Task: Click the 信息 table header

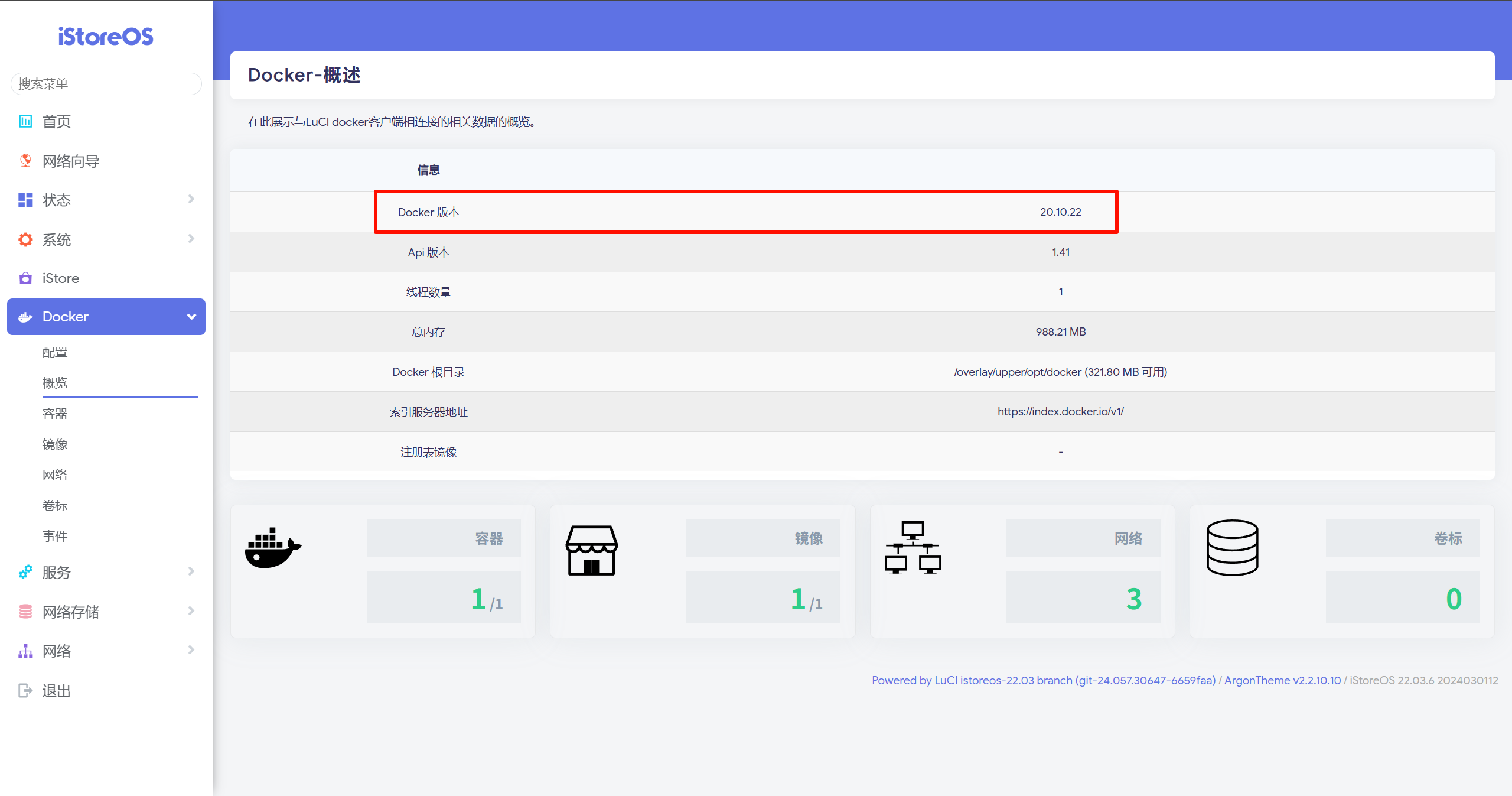Action: click(429, 170)
